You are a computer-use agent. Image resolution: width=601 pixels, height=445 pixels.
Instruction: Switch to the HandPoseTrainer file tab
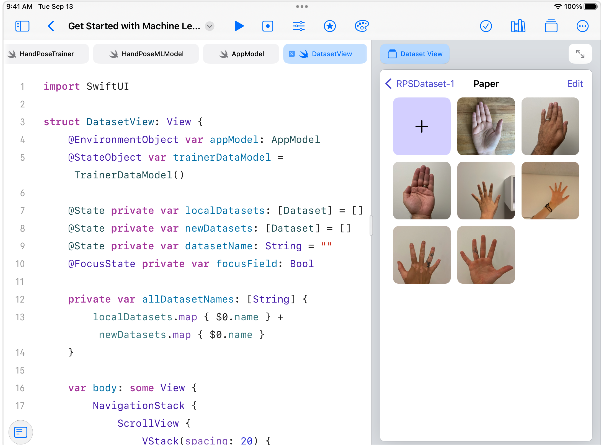tap(45, 54)
